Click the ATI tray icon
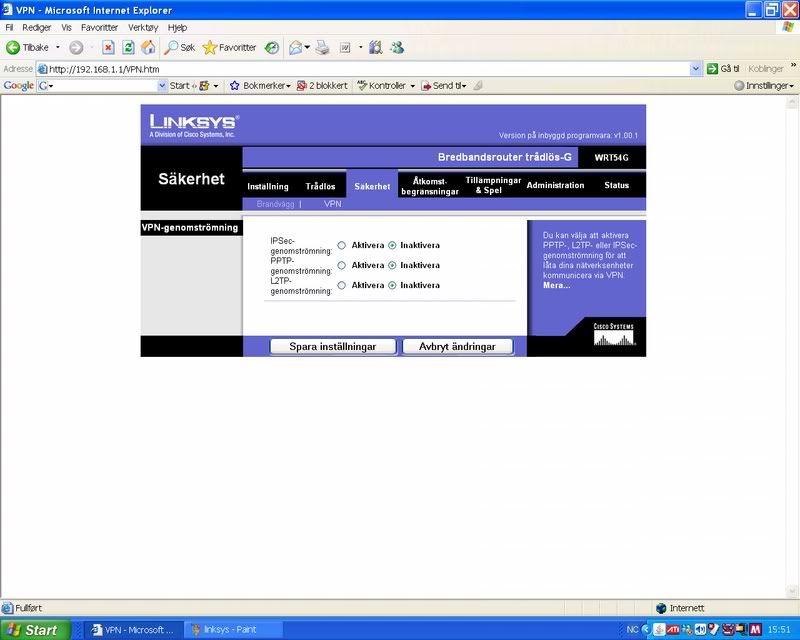This screenshot has width=800, height=640. click(x=673, y=629)
